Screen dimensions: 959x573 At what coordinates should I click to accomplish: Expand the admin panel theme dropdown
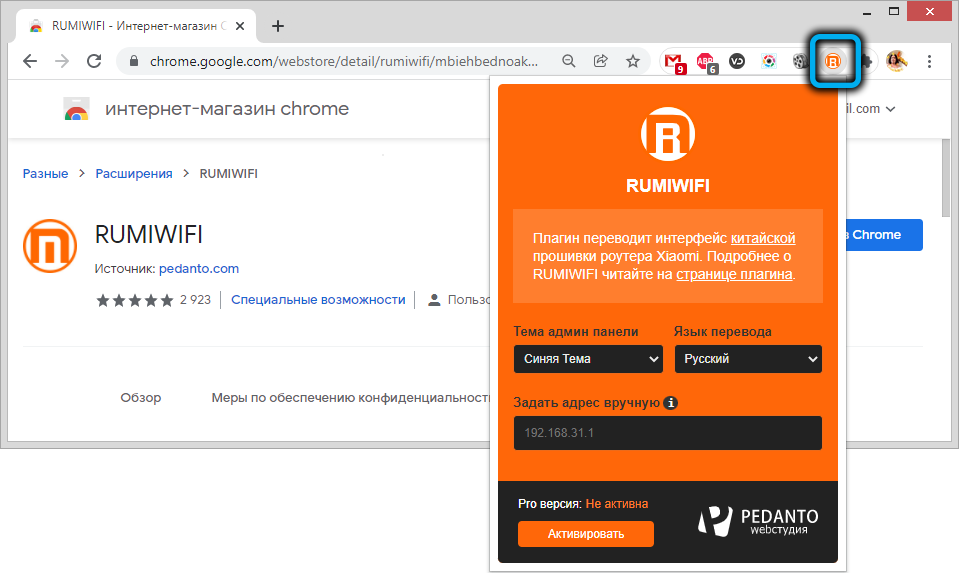coord(588,359)
